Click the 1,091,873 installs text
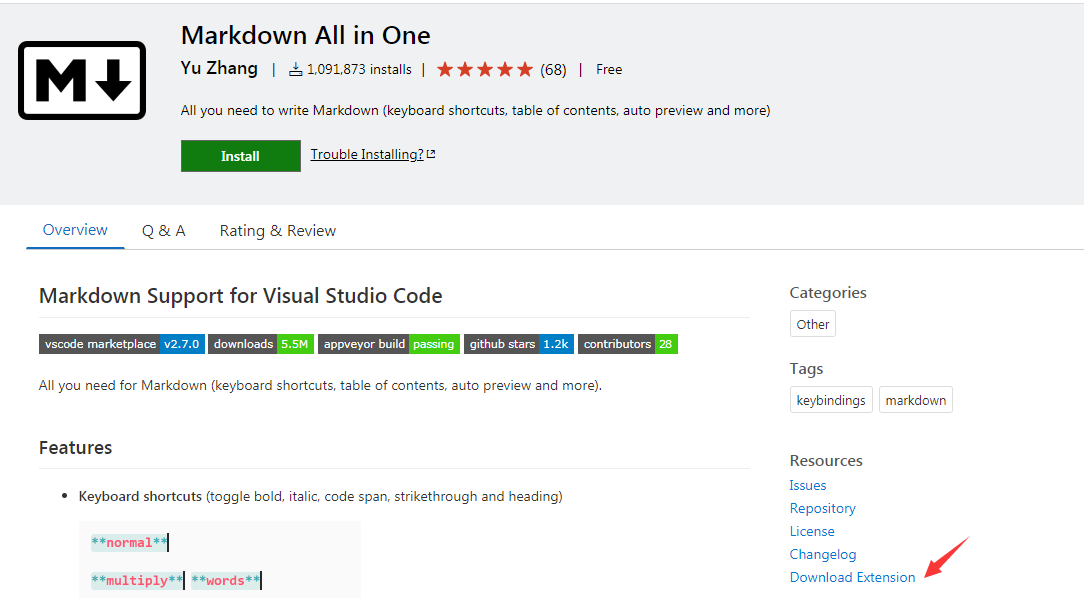The width and height of the screenshot is (1084, 598). pyautogui.click(x=359, y=69)
